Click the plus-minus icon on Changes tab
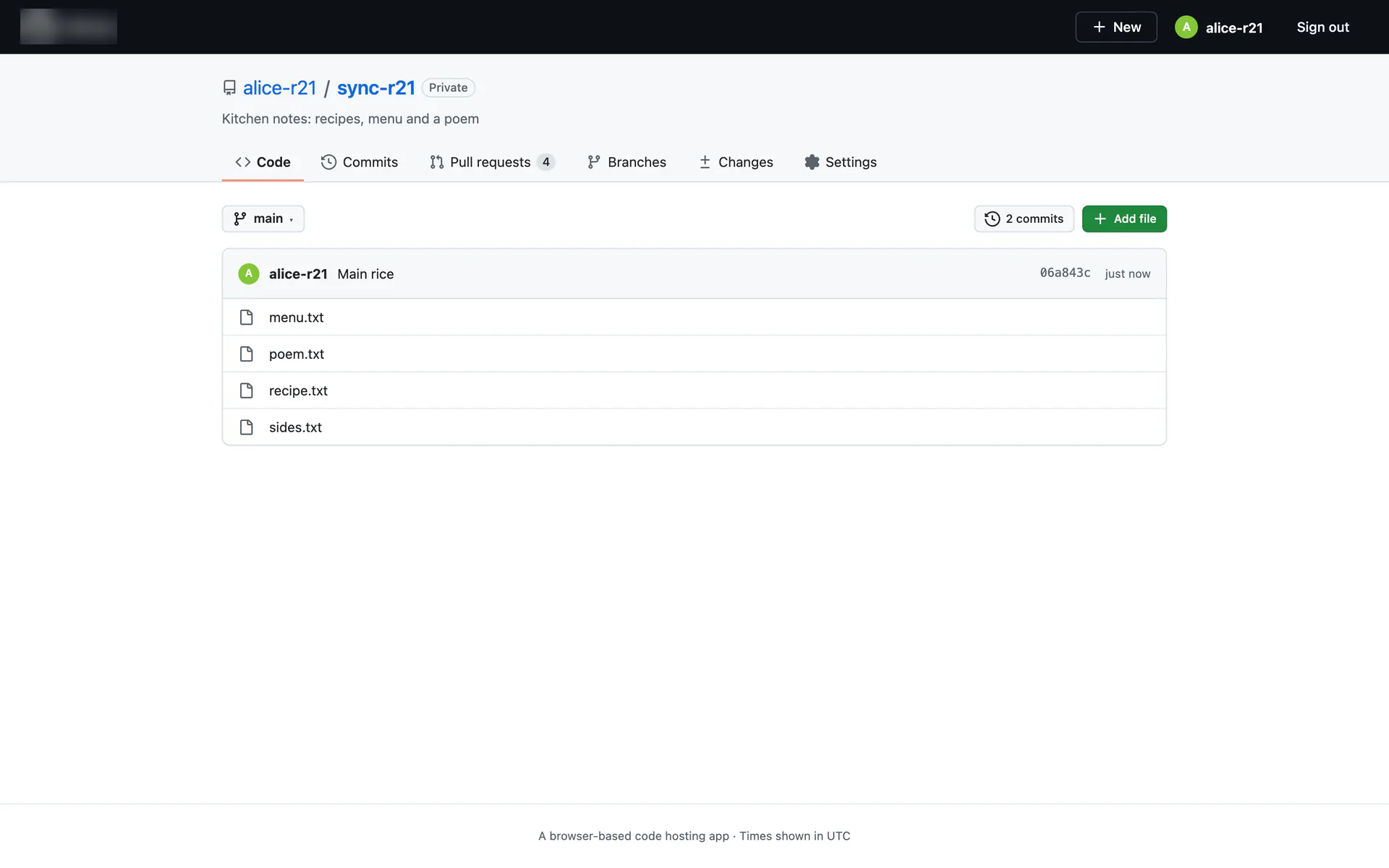This screenshot has width=1389, height=868. tap(705, 162)
